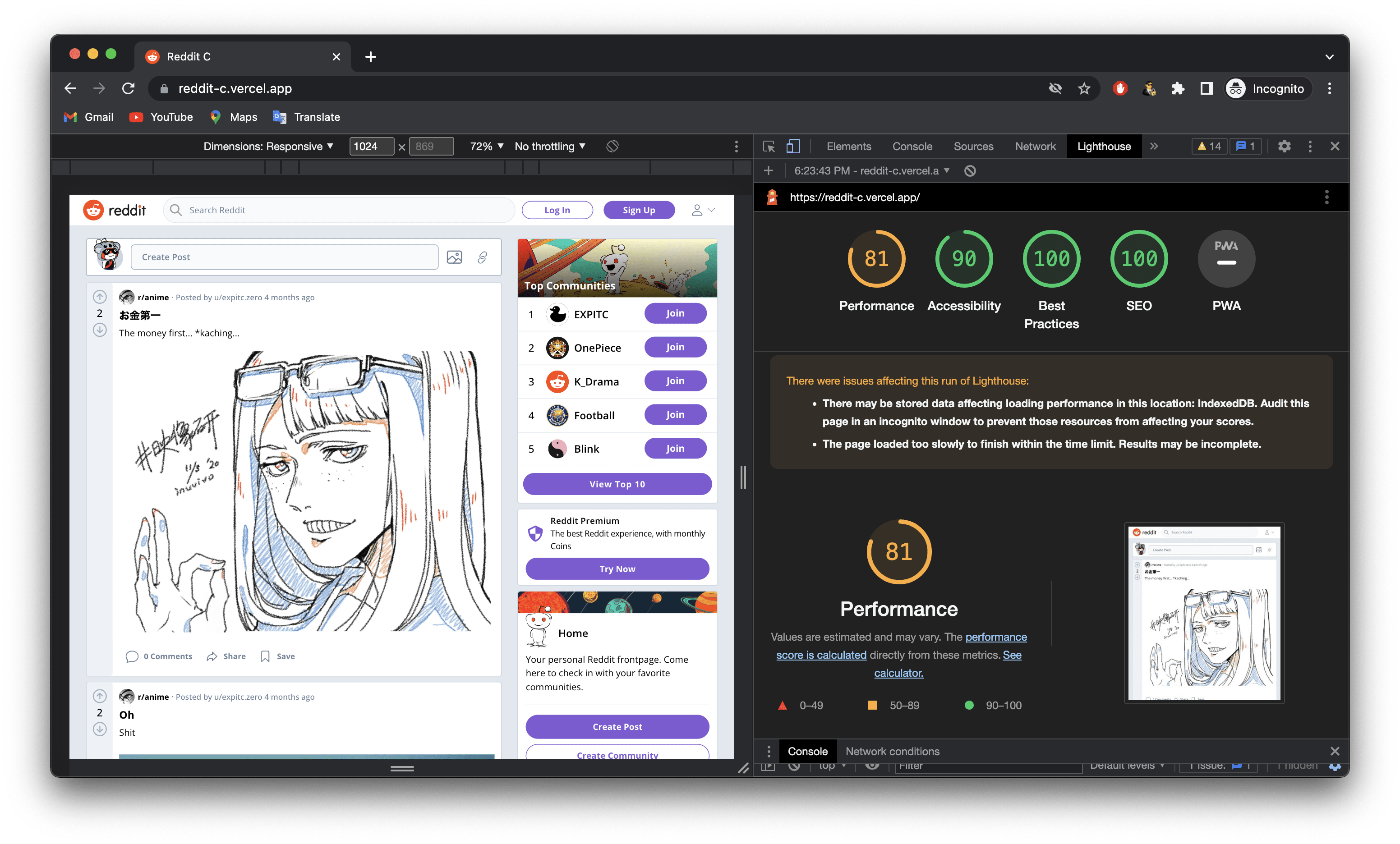Screen dimensions: 1400x844
Task: Open the No throttling dropdown
Action: point(549,147)
